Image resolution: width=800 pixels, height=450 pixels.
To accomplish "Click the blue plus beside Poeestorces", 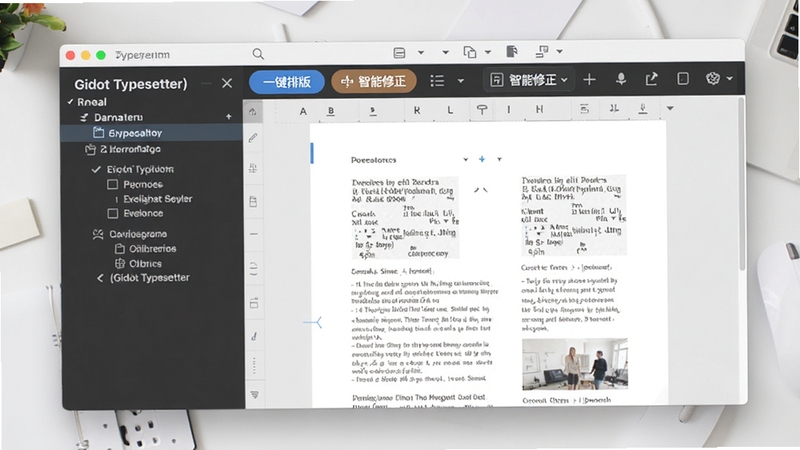I will tap(482, 159).
